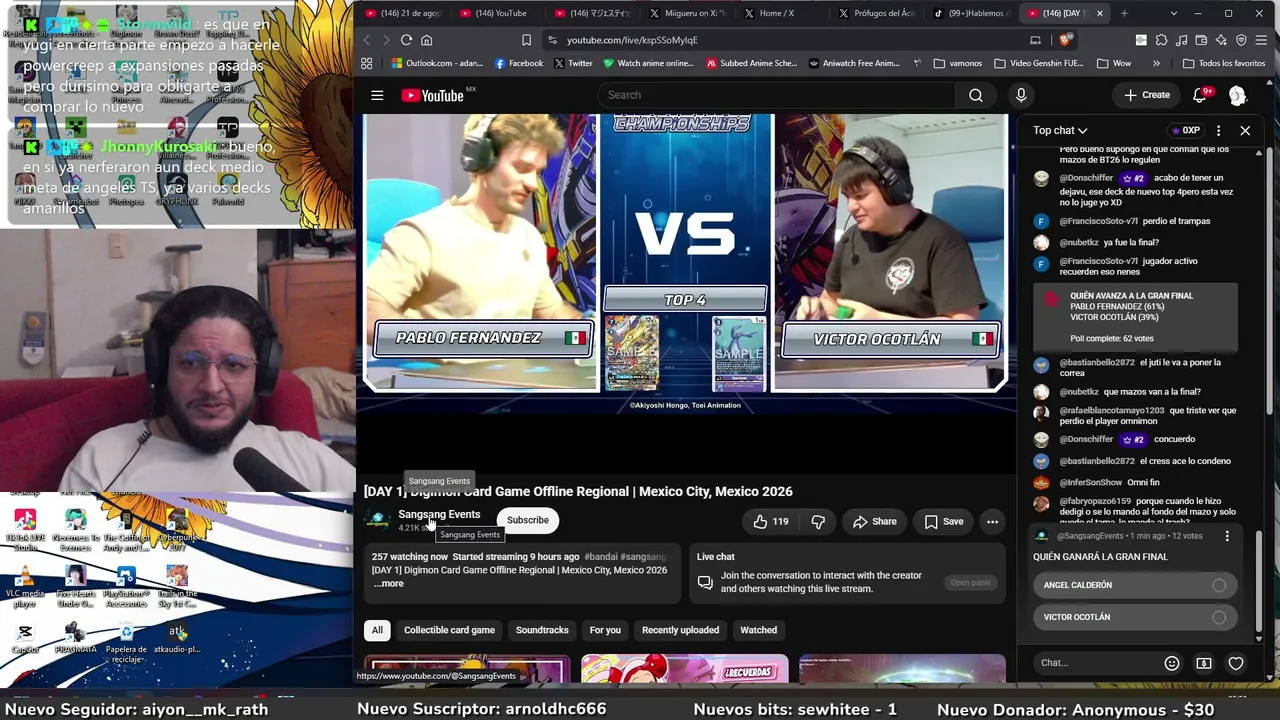This screenshot has width=1280, height=720.
Task: Switch to the YouTube (146) browser tab
Action: coord(497,13)
